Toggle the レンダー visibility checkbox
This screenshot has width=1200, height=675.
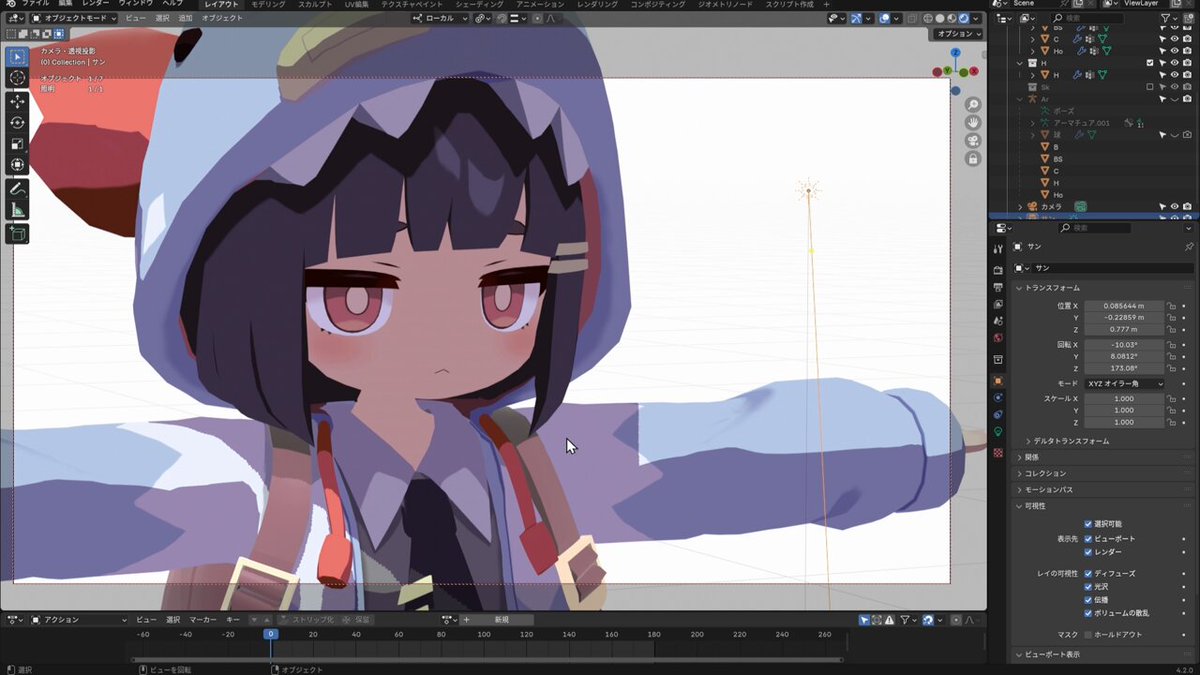(1088, 552)
